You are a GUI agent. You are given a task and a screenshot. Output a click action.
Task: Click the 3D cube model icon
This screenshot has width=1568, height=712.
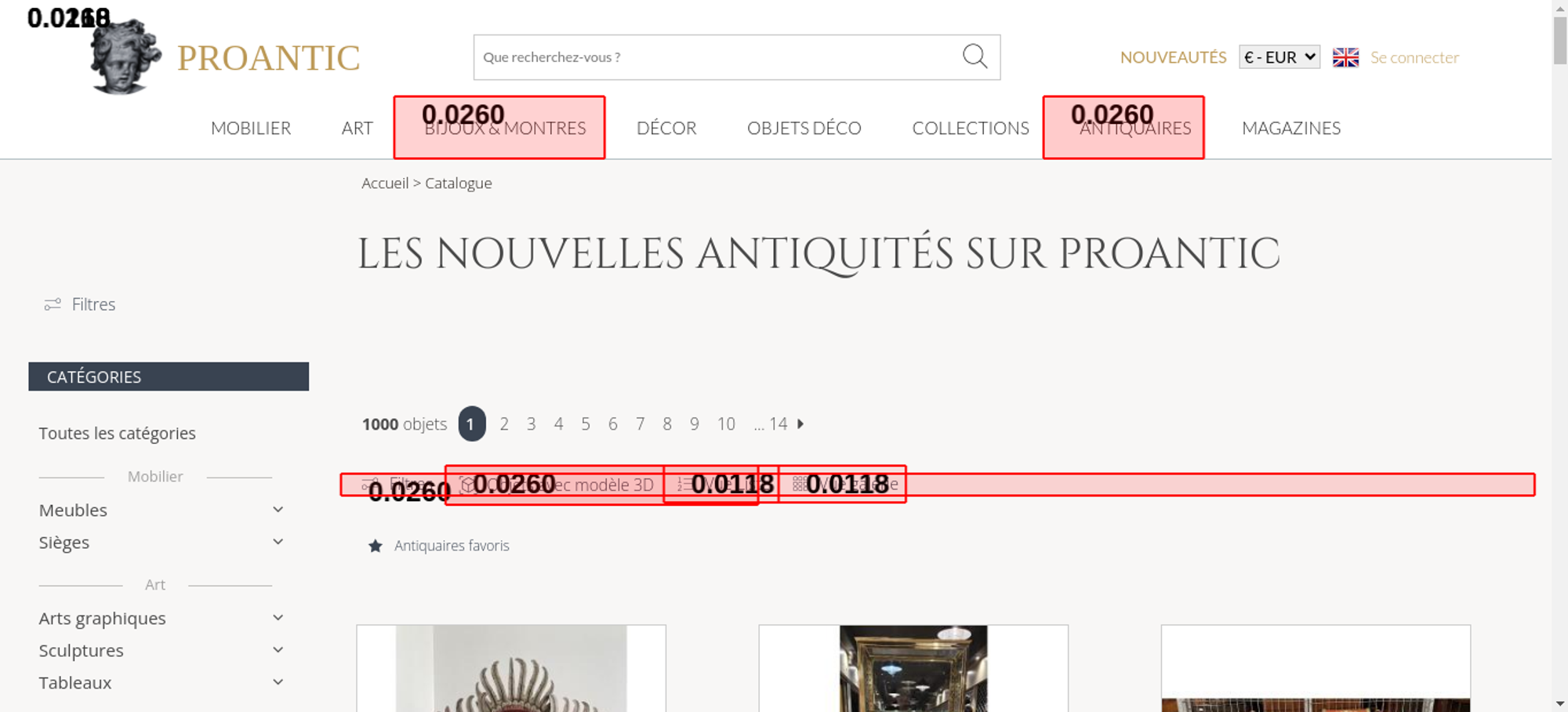click(x=467, y=485)
